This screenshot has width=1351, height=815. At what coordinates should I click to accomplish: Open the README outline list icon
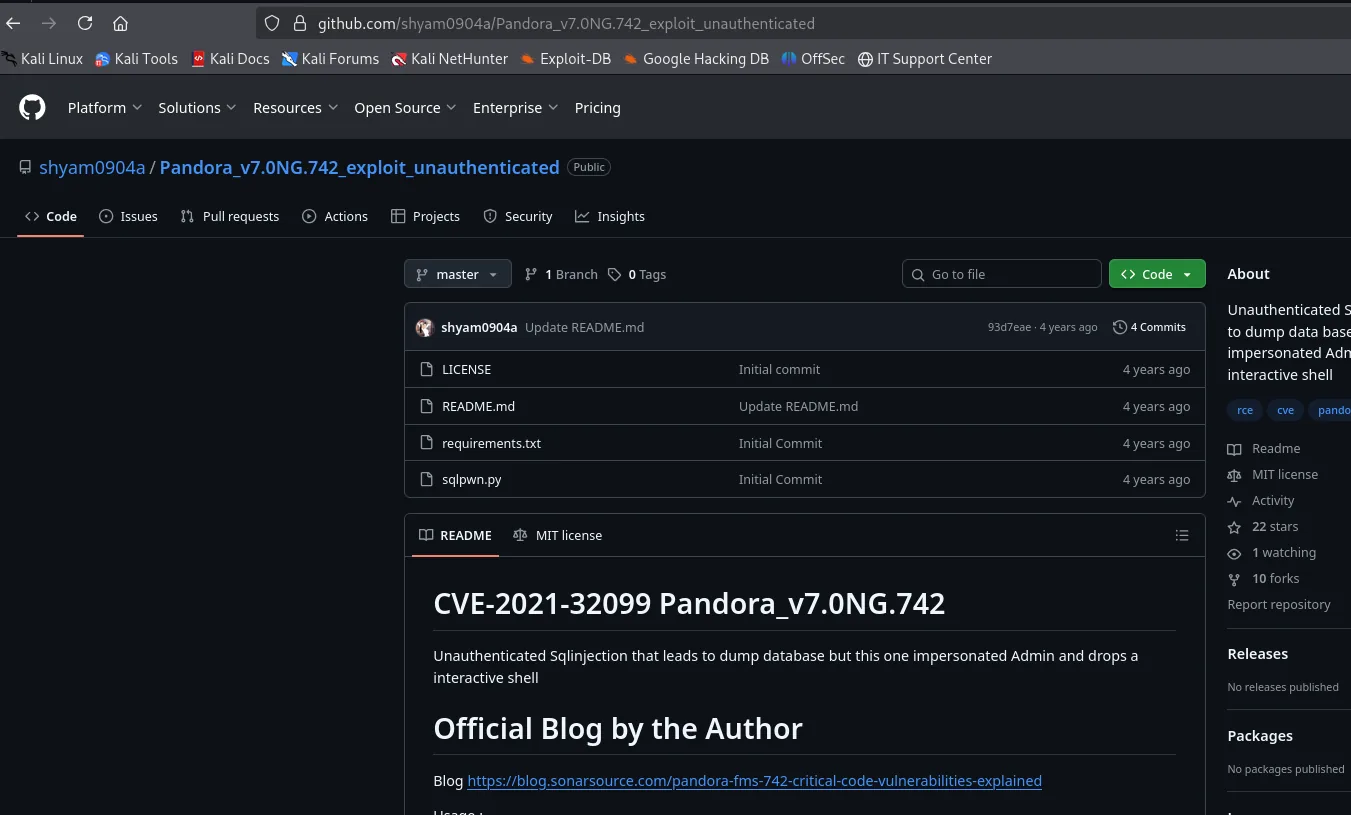1182,535
